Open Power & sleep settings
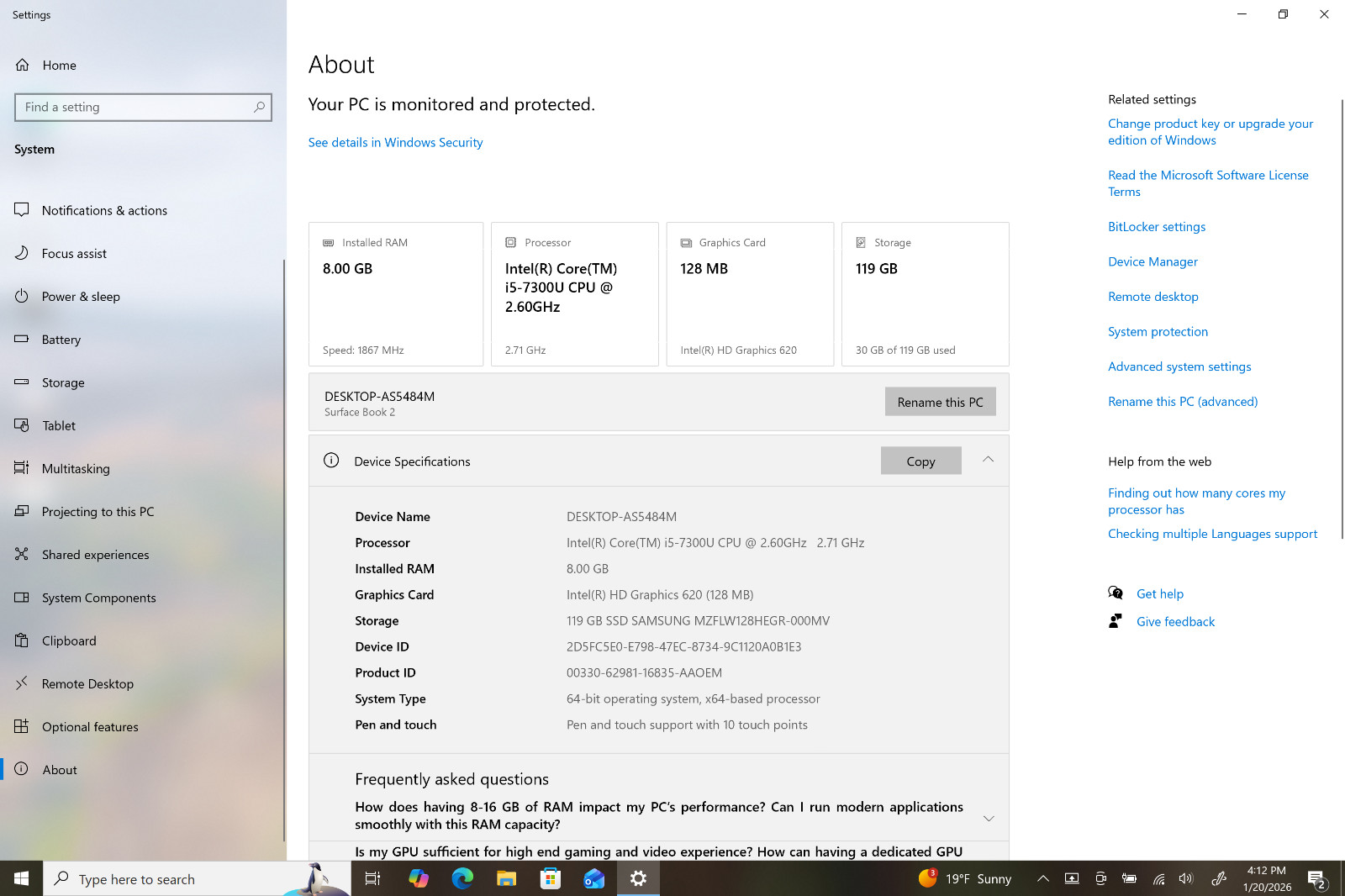Viewport: 1345px width, 896px height. [x=81, y=296]
